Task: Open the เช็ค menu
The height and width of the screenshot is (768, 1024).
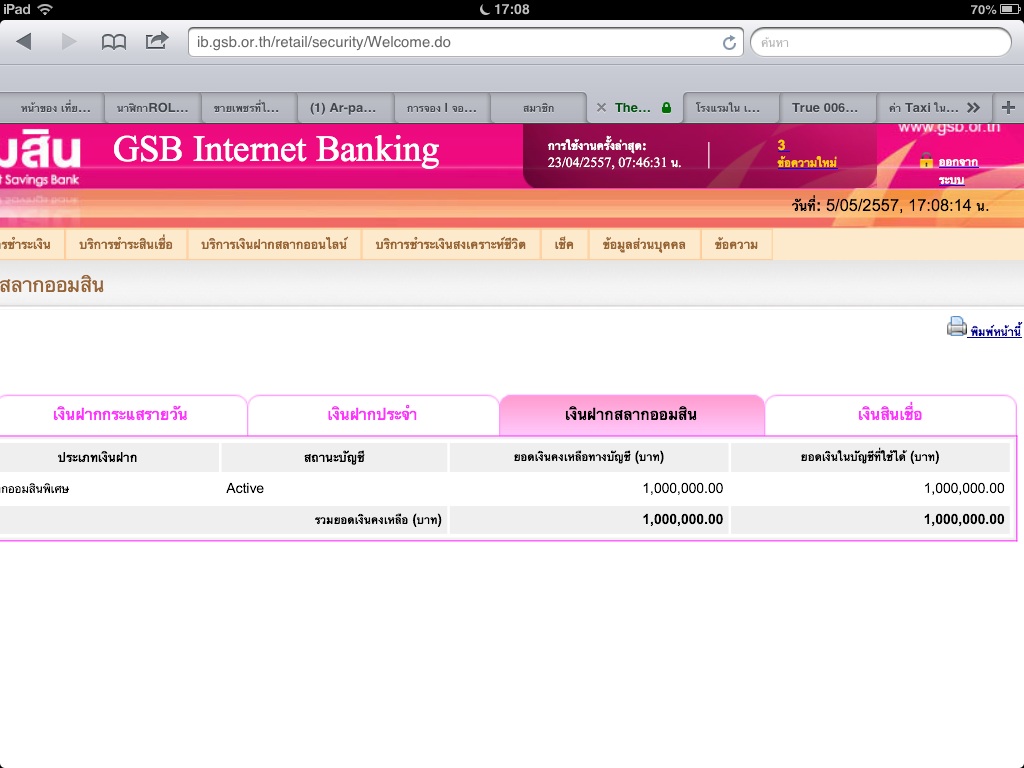Action: [x=564, y=244]
